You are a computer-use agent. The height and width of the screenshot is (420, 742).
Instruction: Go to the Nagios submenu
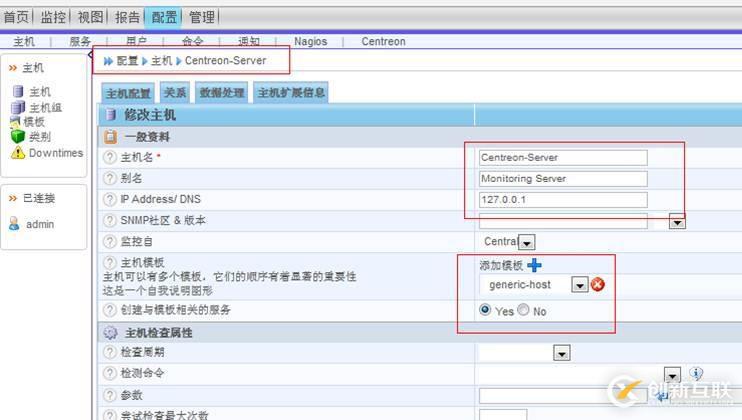click(x=310, y=42)
